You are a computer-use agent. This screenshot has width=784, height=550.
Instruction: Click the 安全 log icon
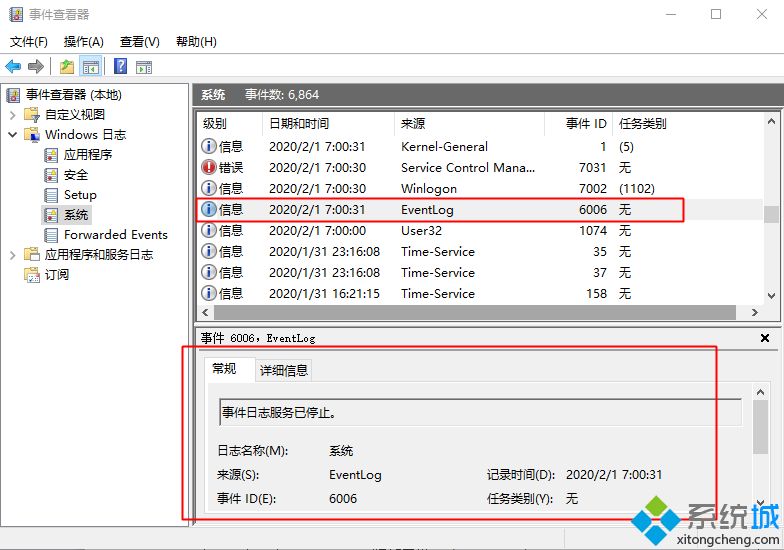pos(51,175)
